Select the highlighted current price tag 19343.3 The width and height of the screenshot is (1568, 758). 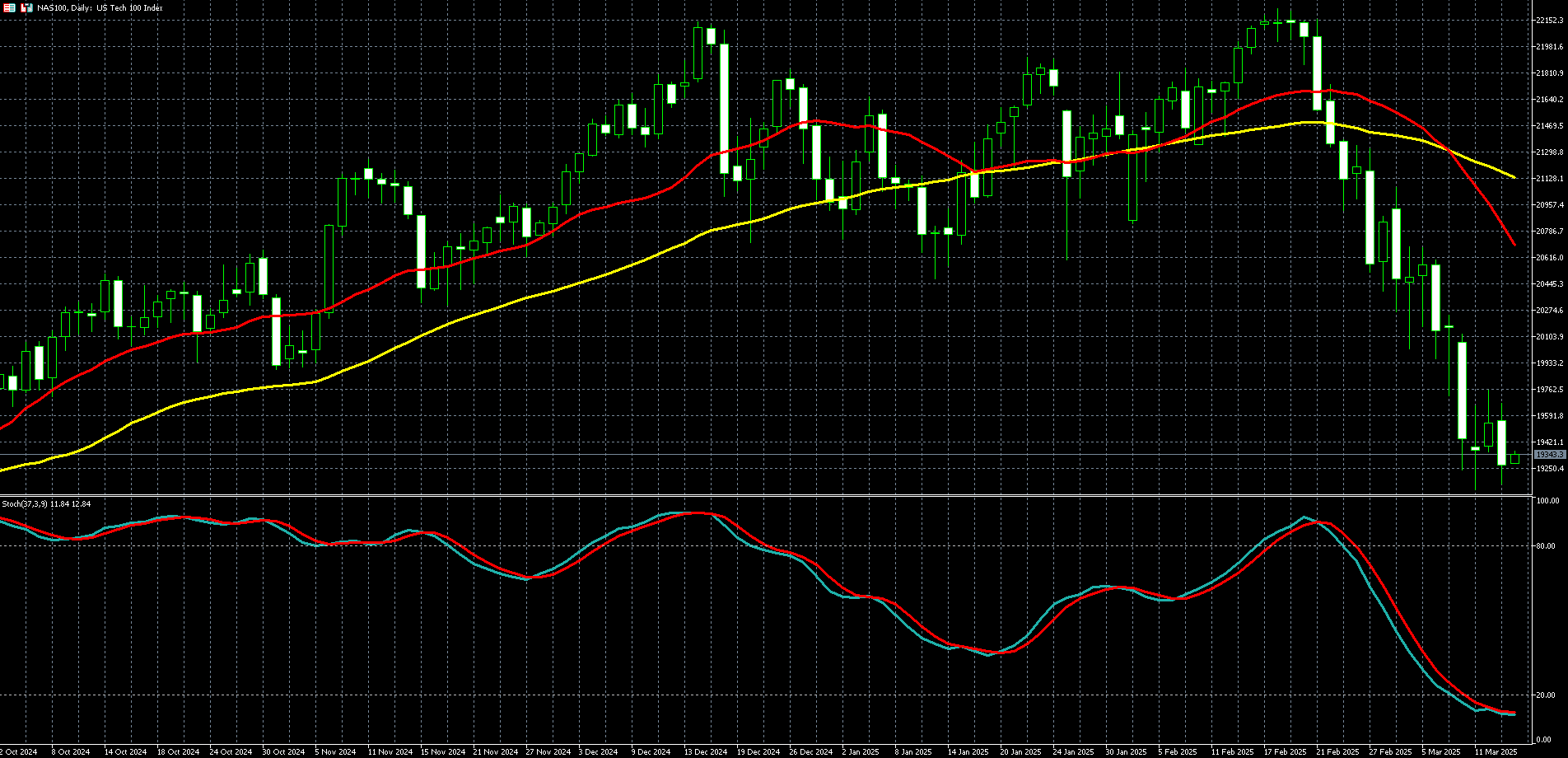tap(1549, 455)
